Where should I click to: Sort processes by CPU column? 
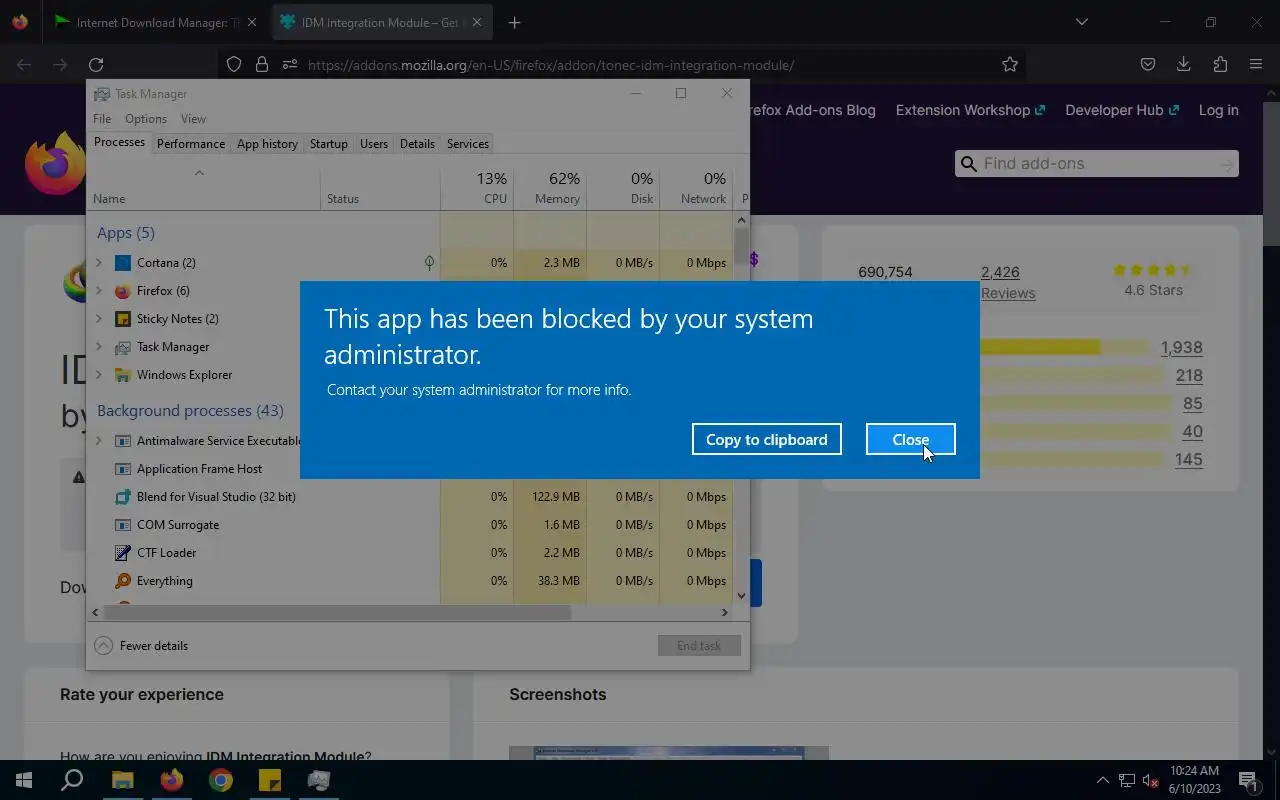[477, 187]
